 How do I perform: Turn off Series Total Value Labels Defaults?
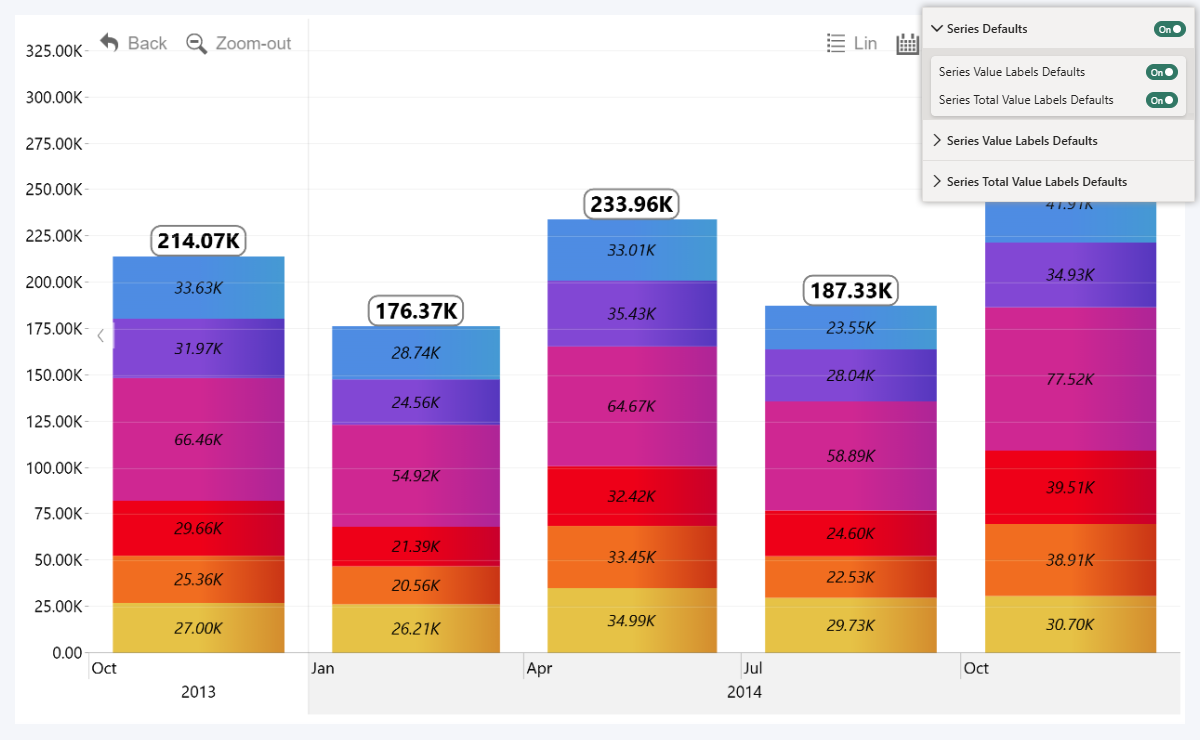(1161, 100)
